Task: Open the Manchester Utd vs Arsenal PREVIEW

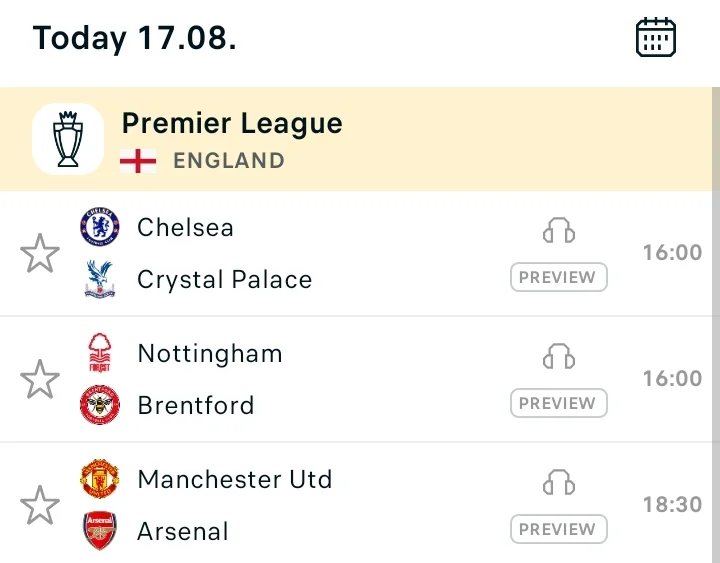Action: pyautogui.click(x=559, y=529)
